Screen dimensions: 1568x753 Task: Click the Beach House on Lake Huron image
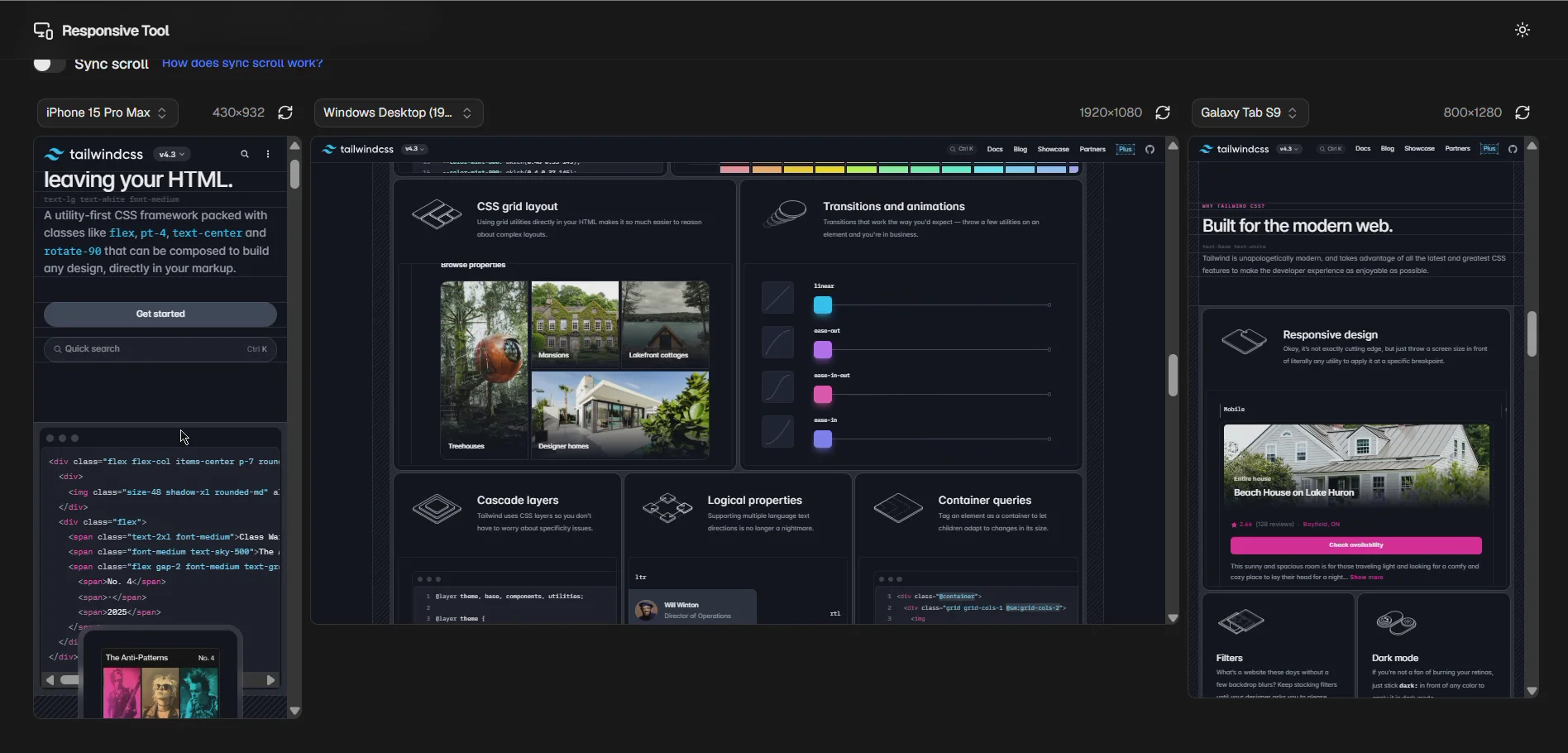coord(1356,465)
